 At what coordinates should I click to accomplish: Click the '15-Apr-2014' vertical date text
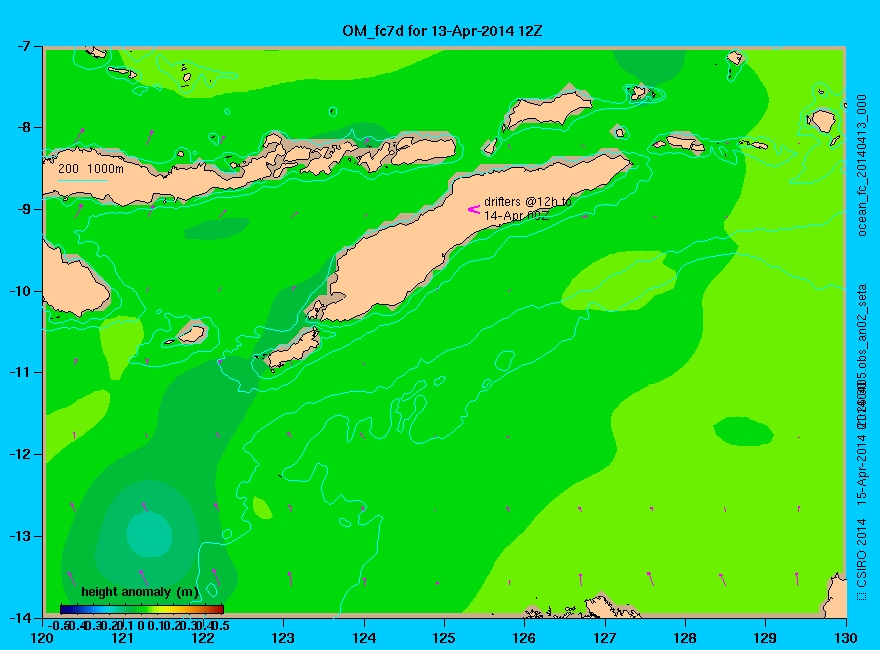861,466
